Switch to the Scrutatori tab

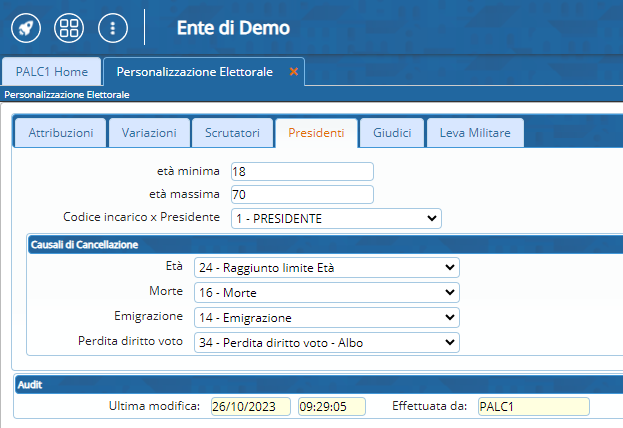click(232, 133)
